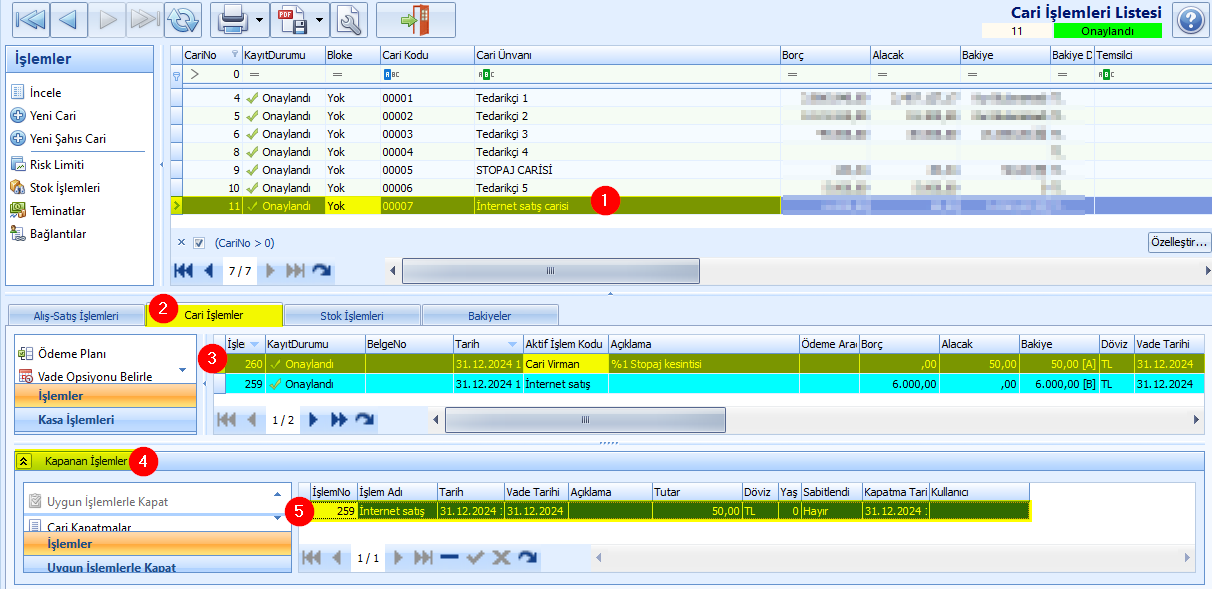Go to previous record in top toolbar
The height and width of the screenshot is (589, 1212).
click(67, 19)
